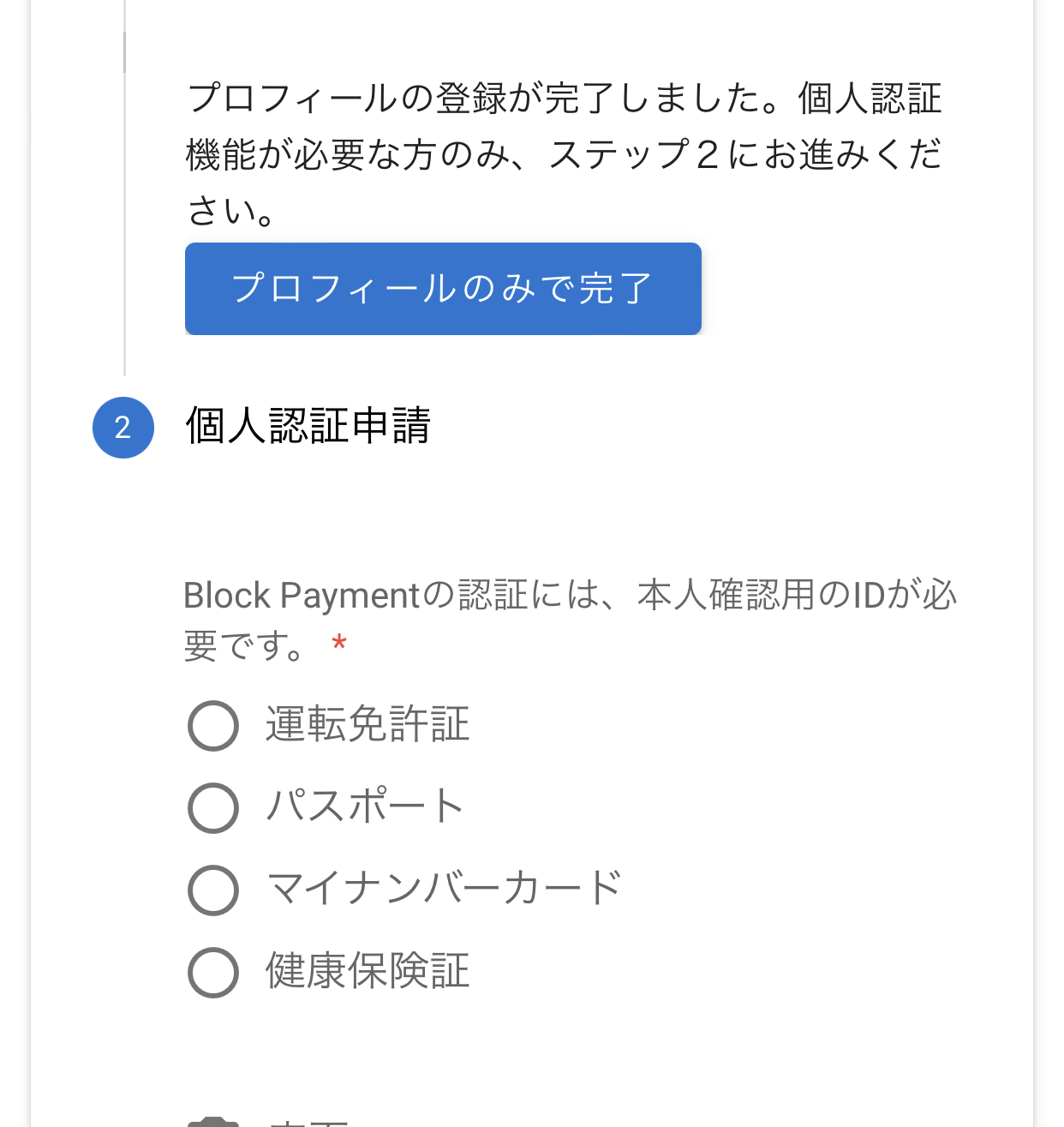Open the 個人認証申請 step header
This screenshot has height=1127, width=1064.
(308, 426)
